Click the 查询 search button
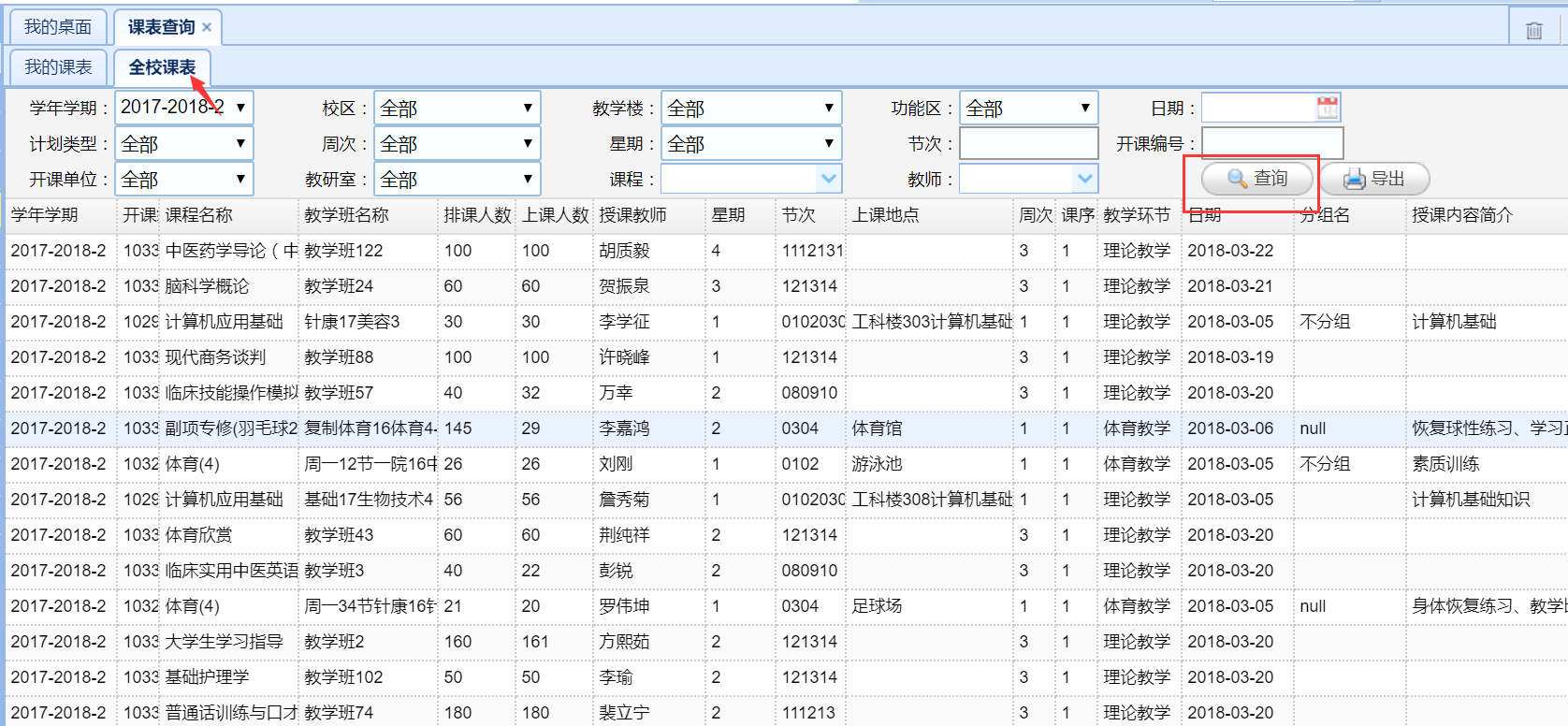 point(1256,179)
